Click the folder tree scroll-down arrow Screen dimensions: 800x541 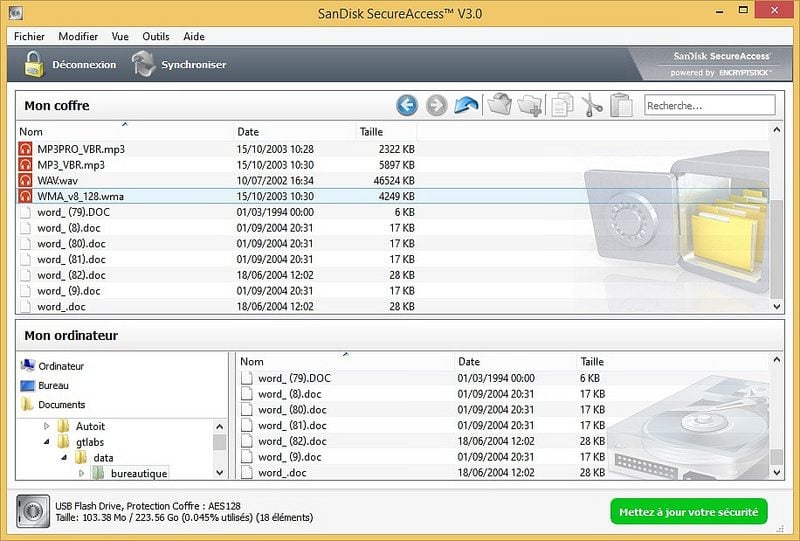[219, 473]
